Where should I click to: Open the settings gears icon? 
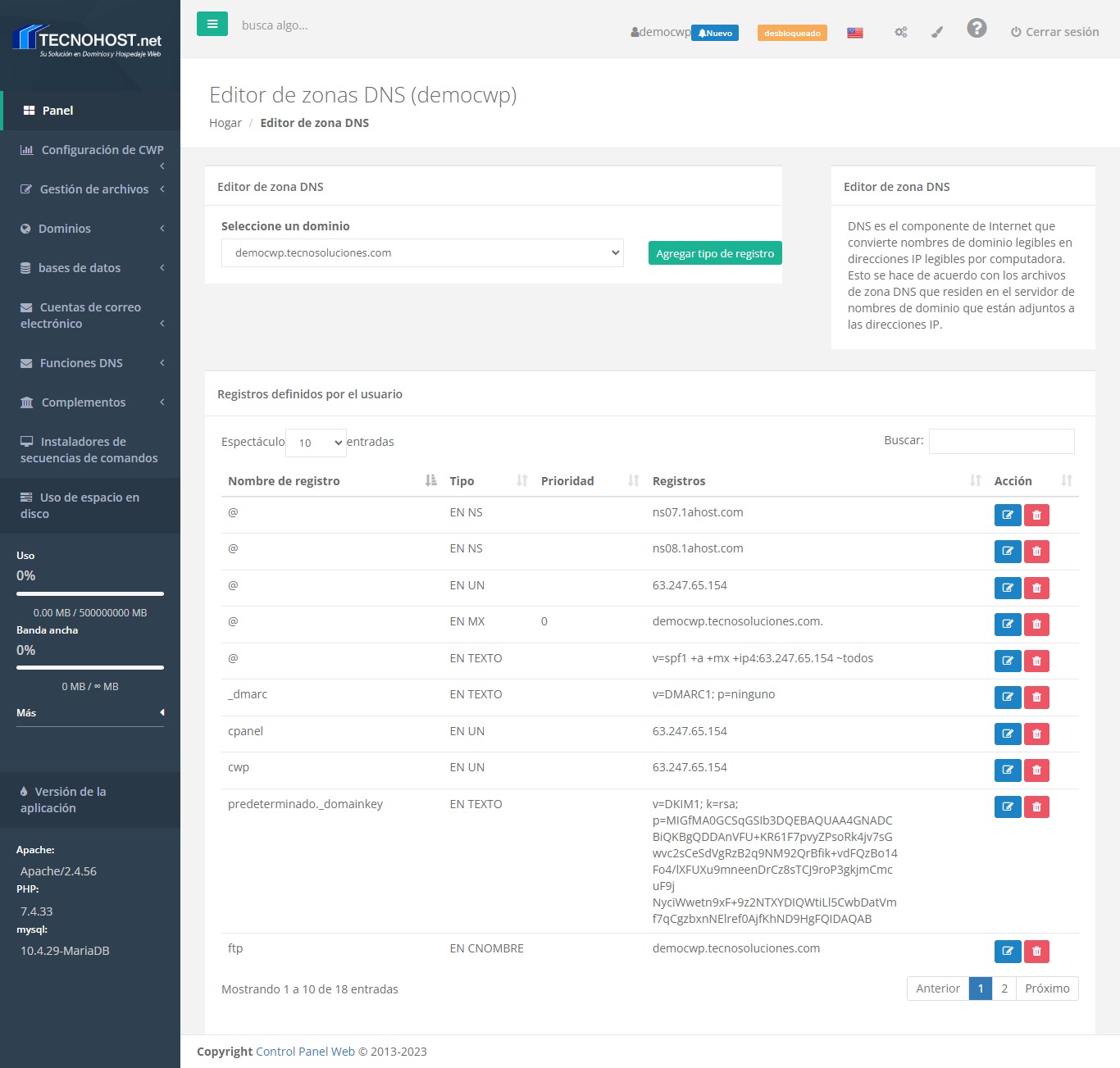(x=900, y=32)
